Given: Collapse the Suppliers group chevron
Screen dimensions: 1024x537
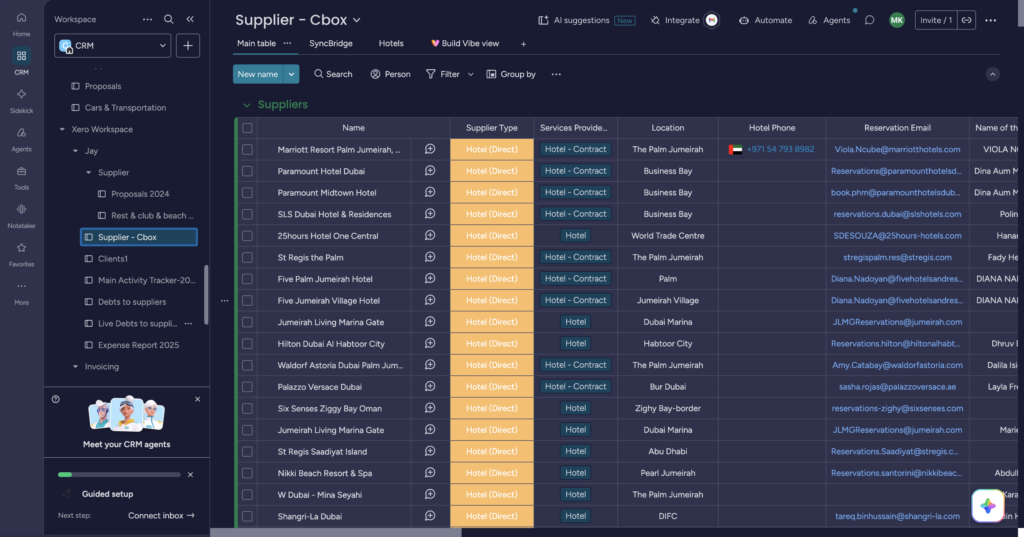Looking at the screenshot, I should (246, 105).
